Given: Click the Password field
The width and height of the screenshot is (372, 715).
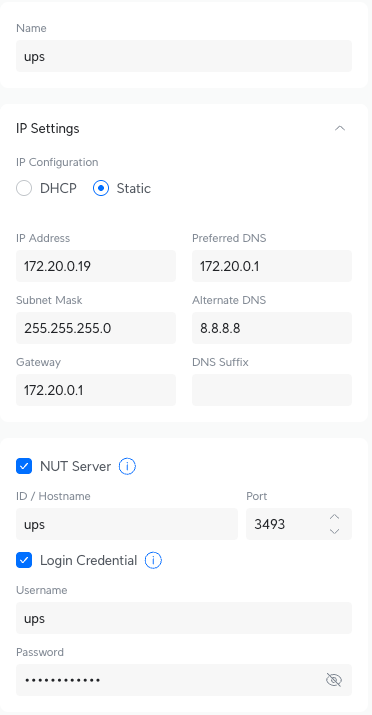Looking at the screenshot, I should 184,680.
